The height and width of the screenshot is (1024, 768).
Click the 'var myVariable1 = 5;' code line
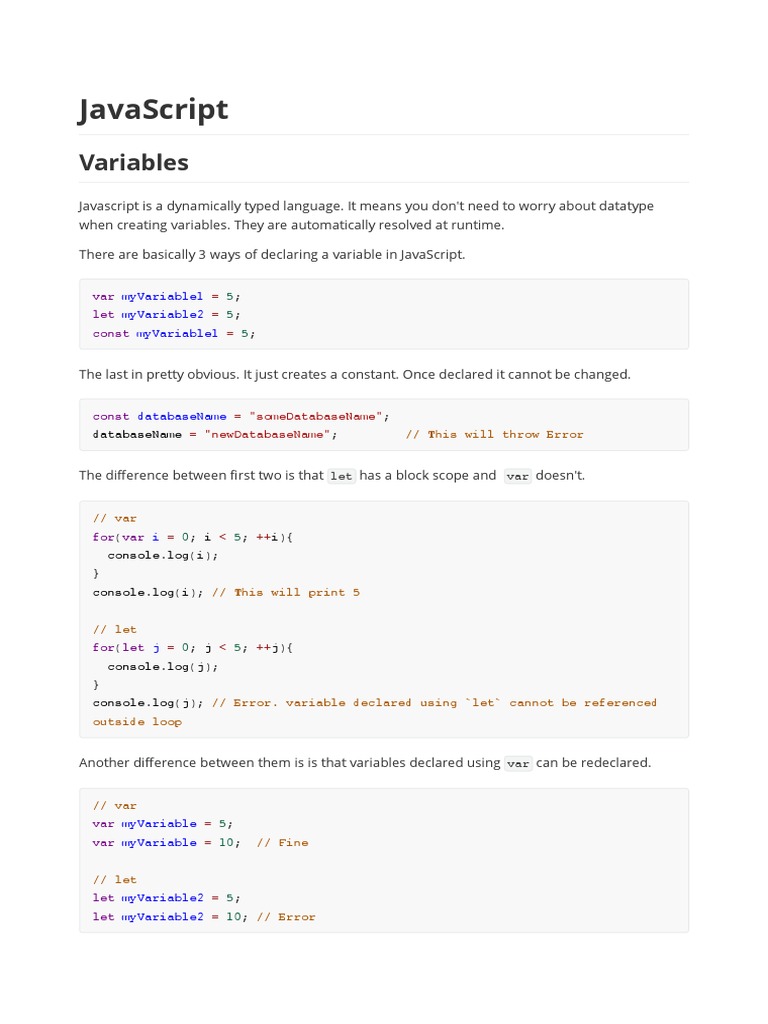(166, 296)
